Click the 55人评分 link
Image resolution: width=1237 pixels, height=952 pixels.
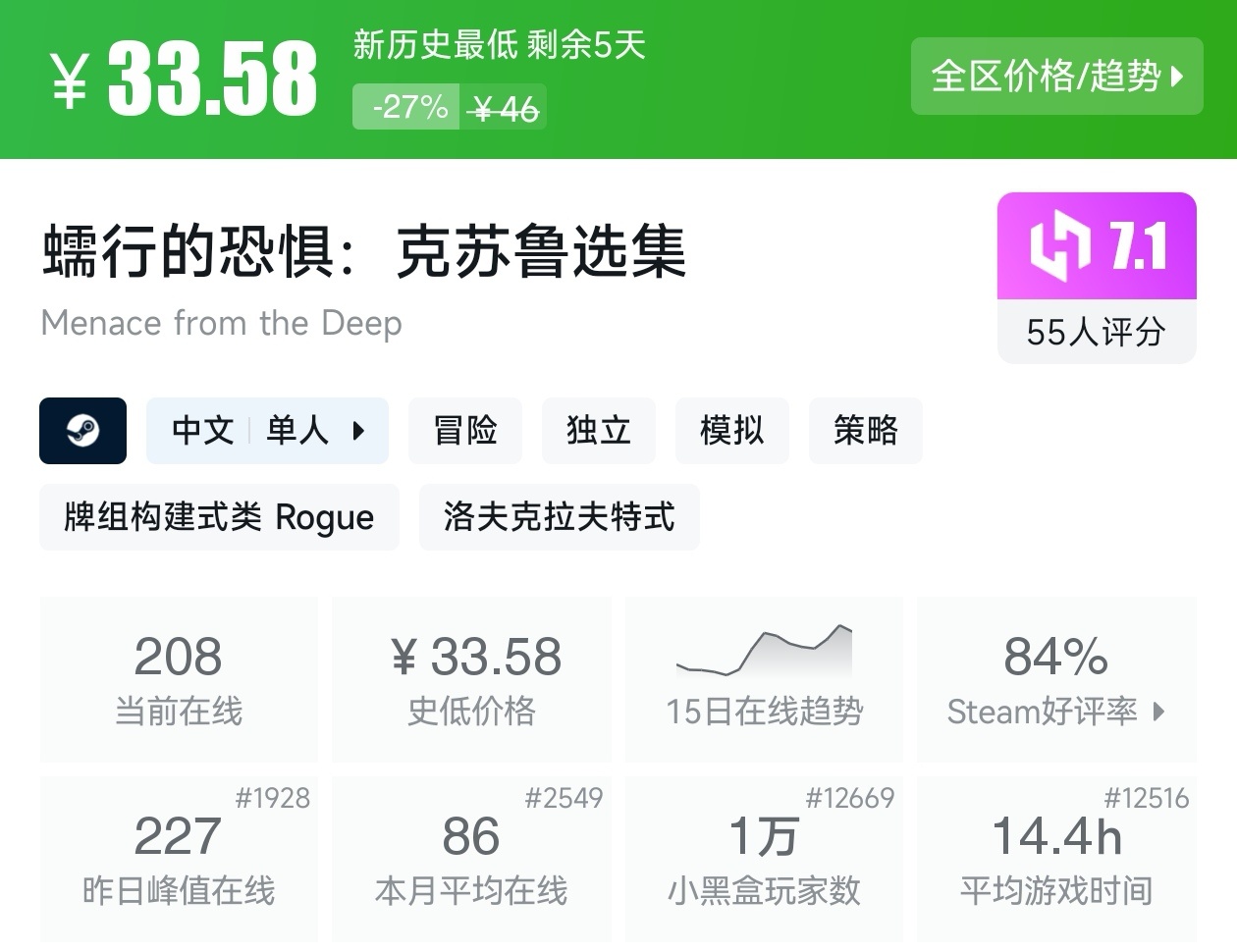[x=1096, y=333]
